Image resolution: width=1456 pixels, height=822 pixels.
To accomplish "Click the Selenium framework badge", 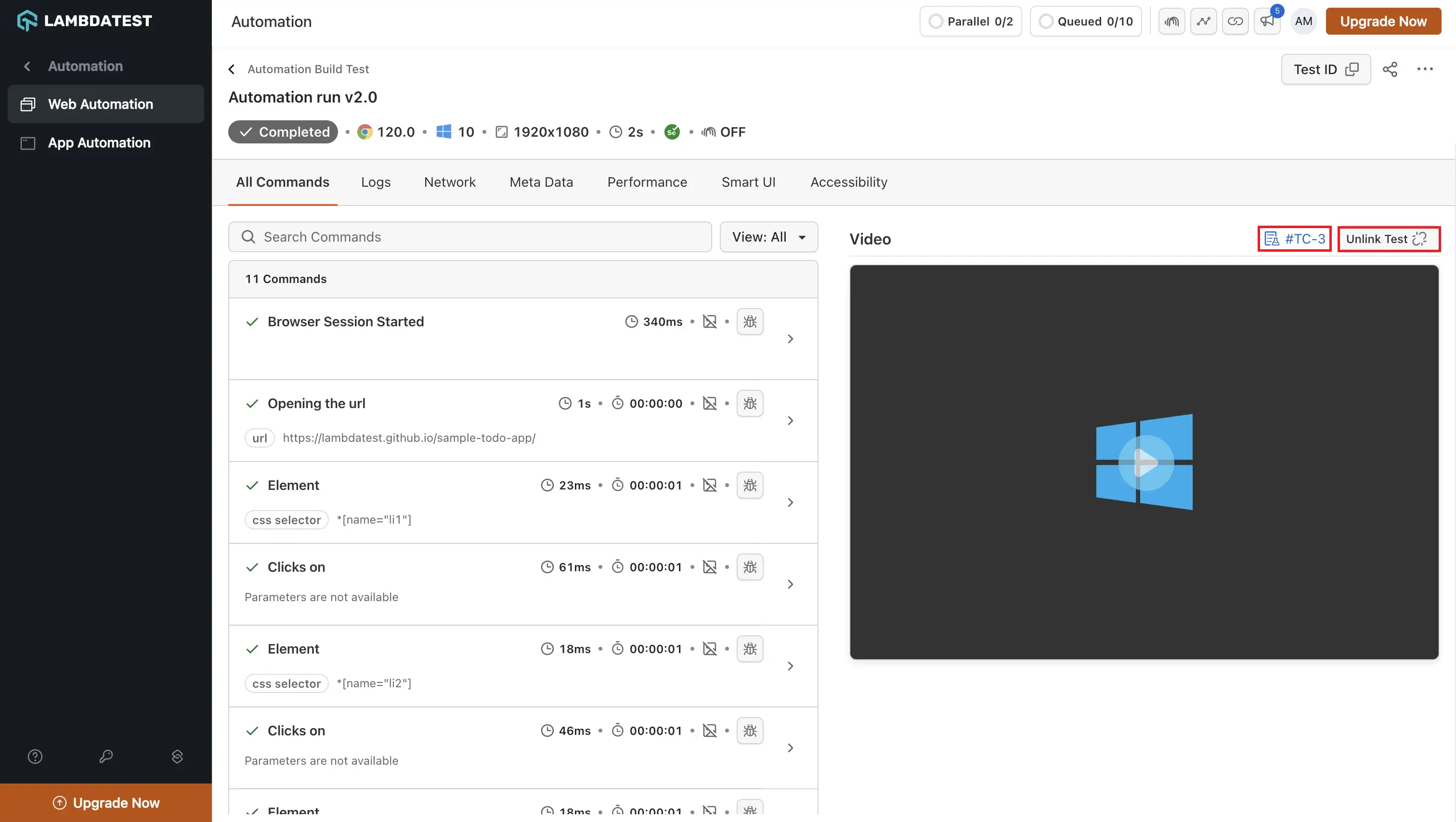I will [x=672, y=132].
